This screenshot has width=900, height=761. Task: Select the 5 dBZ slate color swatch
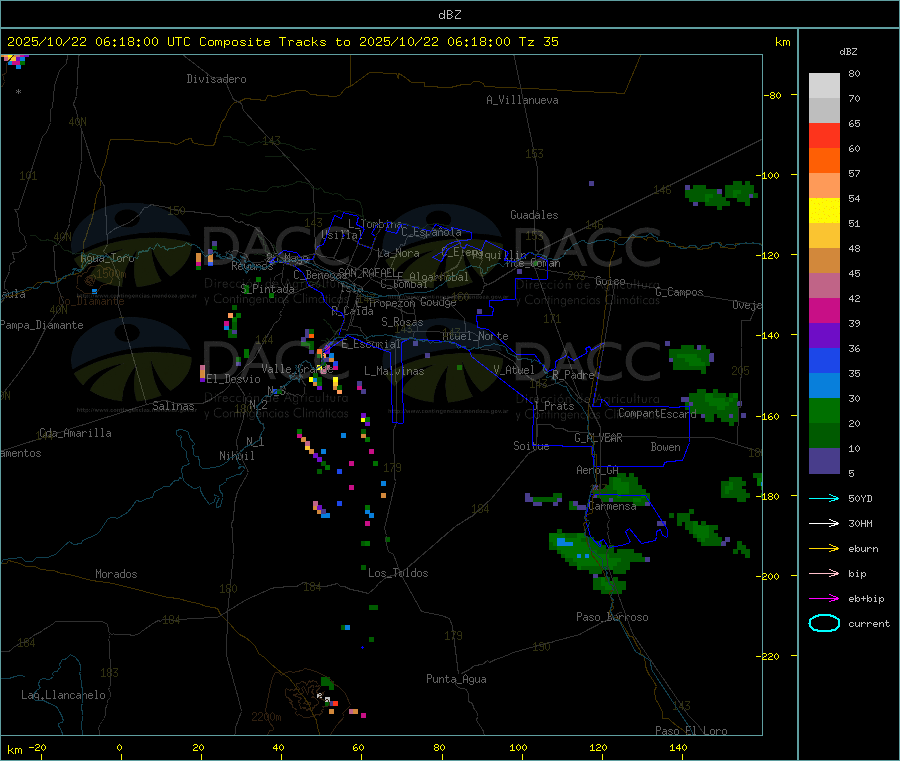[824, 461]
